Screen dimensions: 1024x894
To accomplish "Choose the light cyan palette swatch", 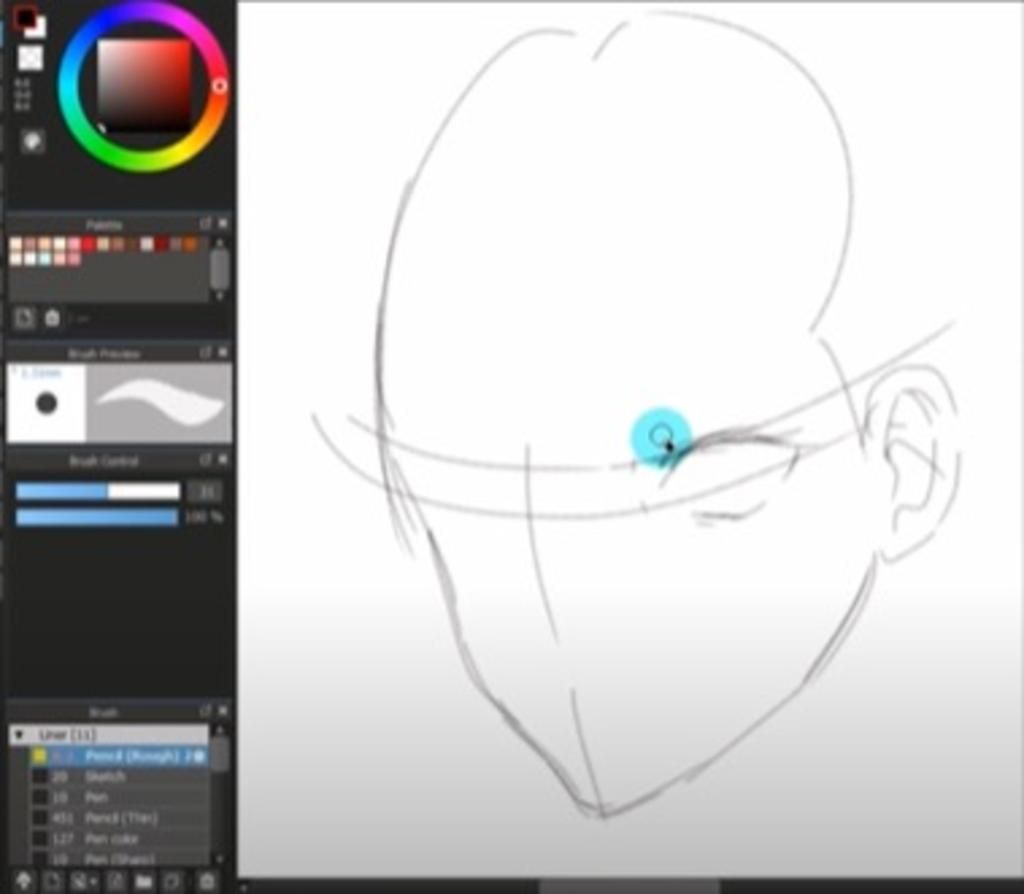I will tap(44, 259).
